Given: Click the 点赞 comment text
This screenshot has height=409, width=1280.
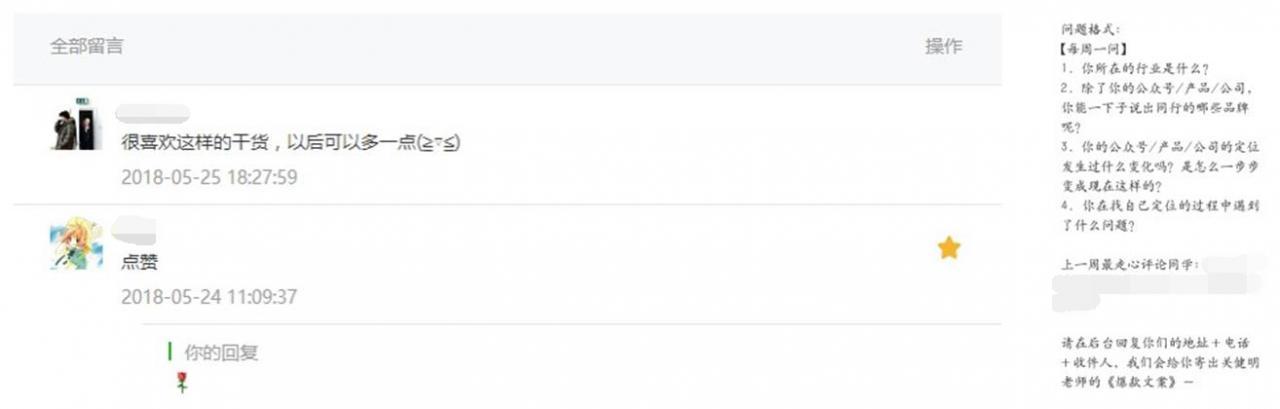Looking at the screenshot, I should 139,262.
